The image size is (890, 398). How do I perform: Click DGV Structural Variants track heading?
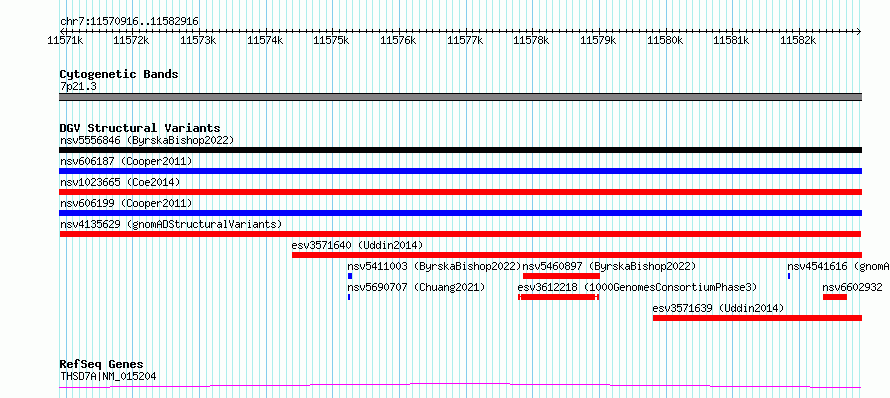point(140,128)
